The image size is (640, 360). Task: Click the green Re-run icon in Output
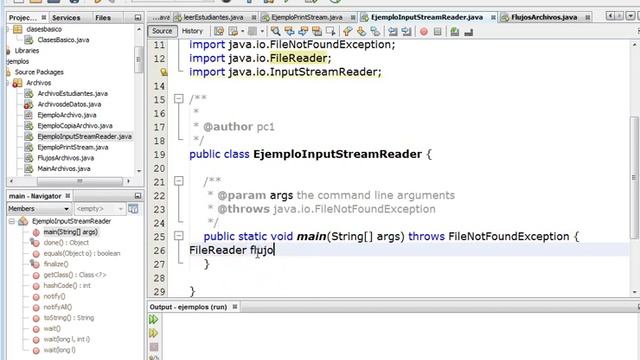coord(153,319)
